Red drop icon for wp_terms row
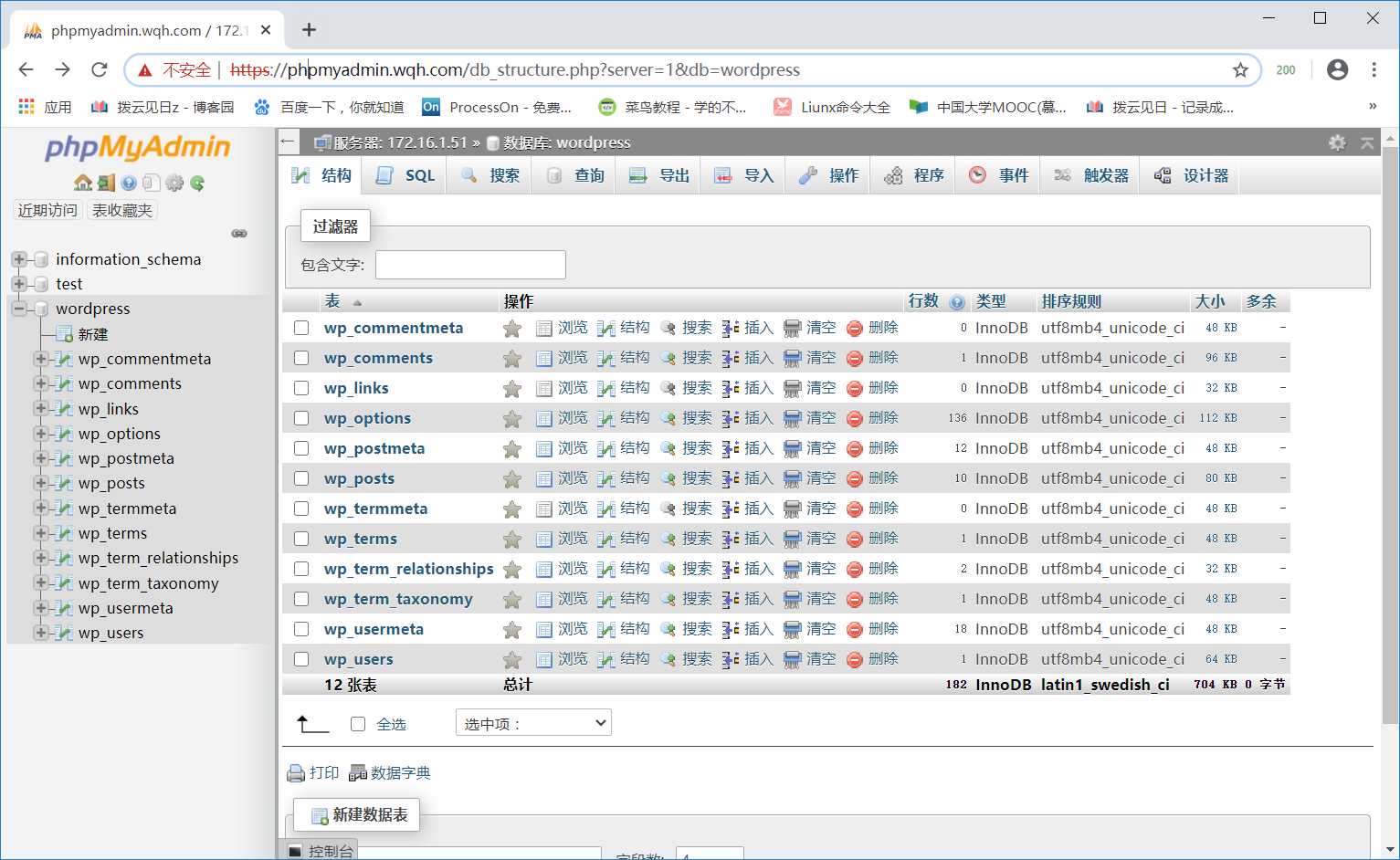The image size is (1400, 860). click(x=855, y=540)
